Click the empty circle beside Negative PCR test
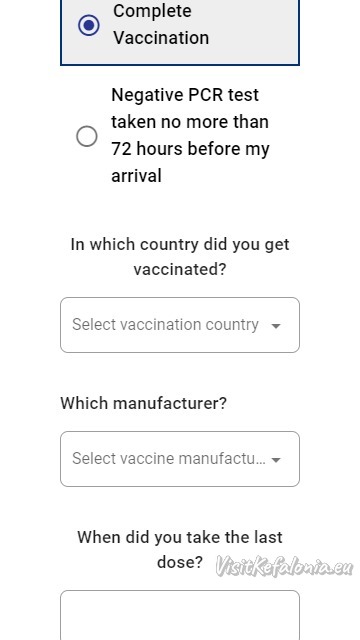The width and height of the screenshot is (360, 640). [x=87, y=136]
